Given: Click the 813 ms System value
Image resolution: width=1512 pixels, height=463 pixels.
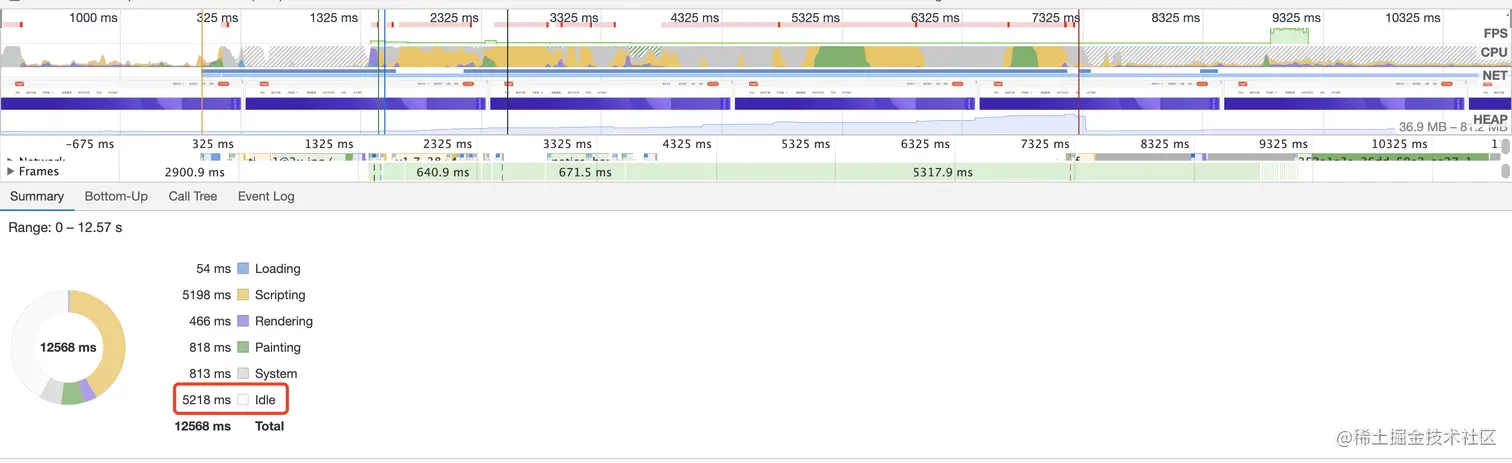Looking at the screenshot, I should click(209, 373).
